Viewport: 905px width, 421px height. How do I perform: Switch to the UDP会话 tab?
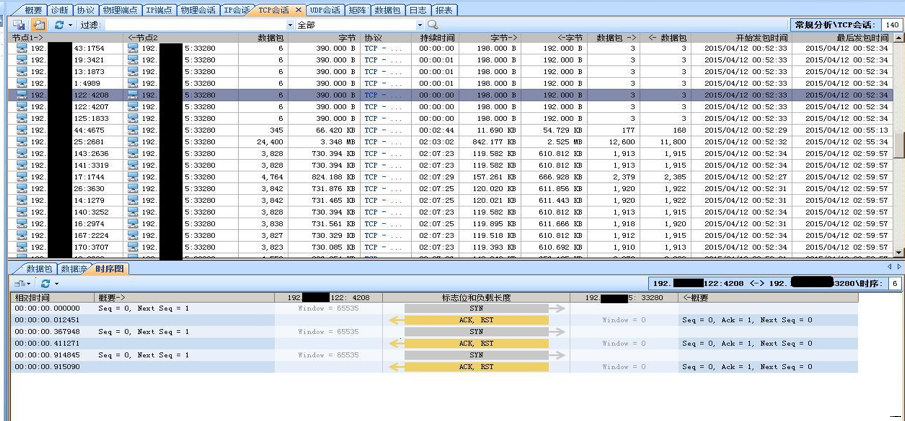click(x=324, y=10)
